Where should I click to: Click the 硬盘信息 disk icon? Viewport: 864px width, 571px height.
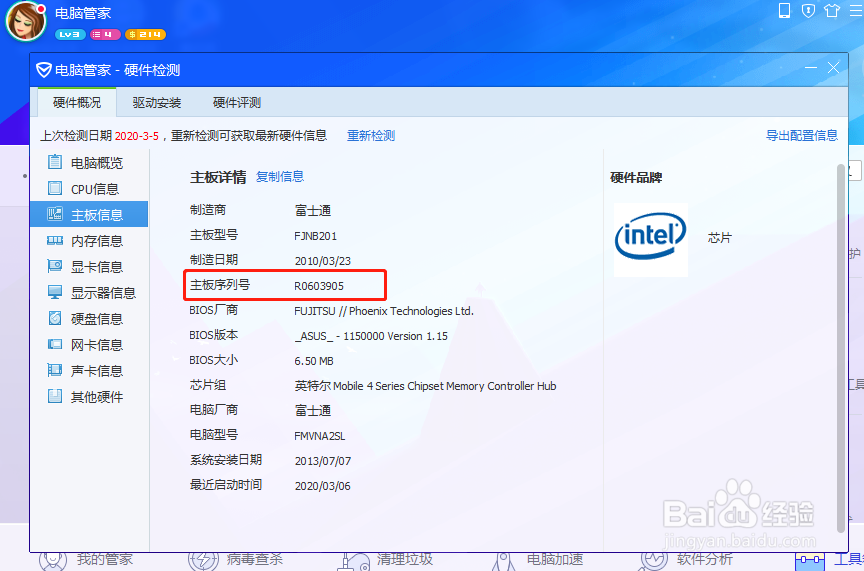tap(55, 318)
